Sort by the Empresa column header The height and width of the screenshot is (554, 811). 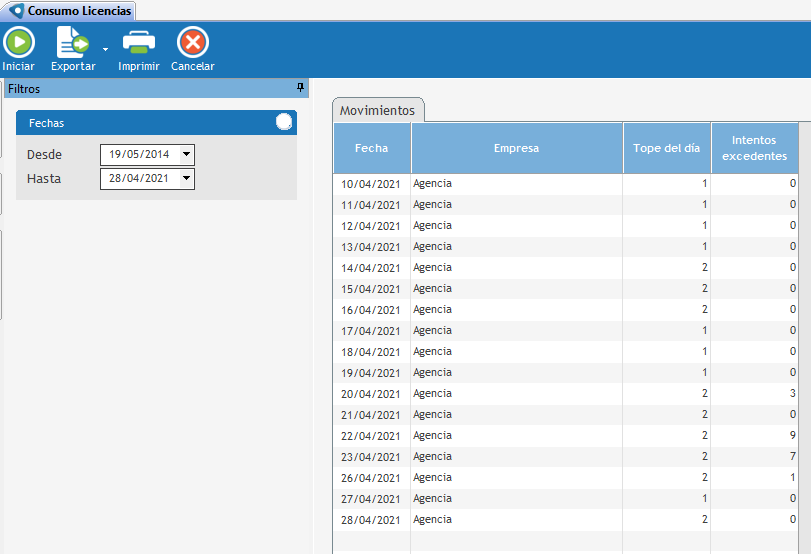click(516, 148)
